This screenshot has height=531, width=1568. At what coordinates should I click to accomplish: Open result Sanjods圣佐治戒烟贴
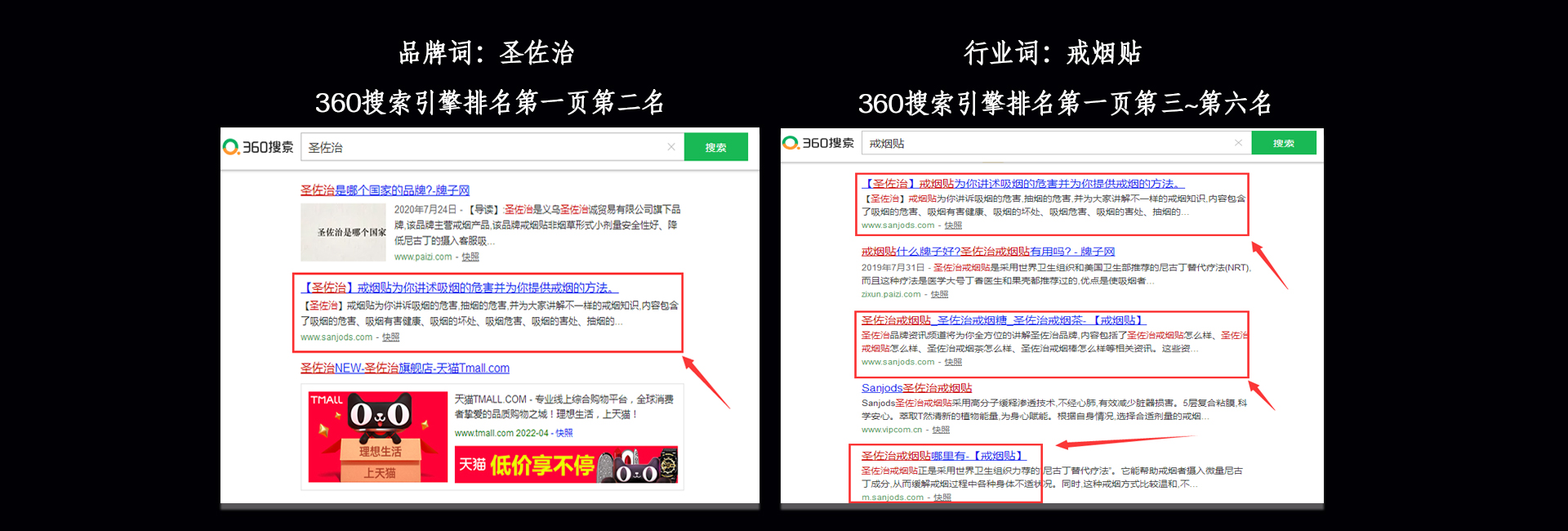click(x=916, y=388)
